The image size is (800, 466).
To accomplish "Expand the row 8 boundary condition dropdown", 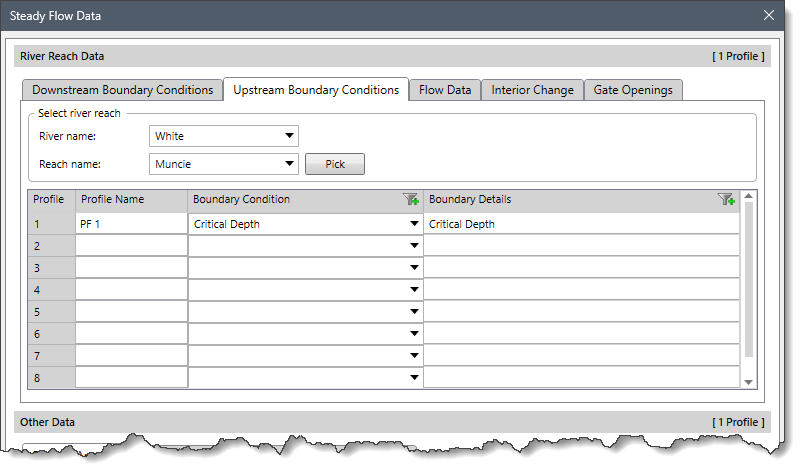I will tap(413, 378).
